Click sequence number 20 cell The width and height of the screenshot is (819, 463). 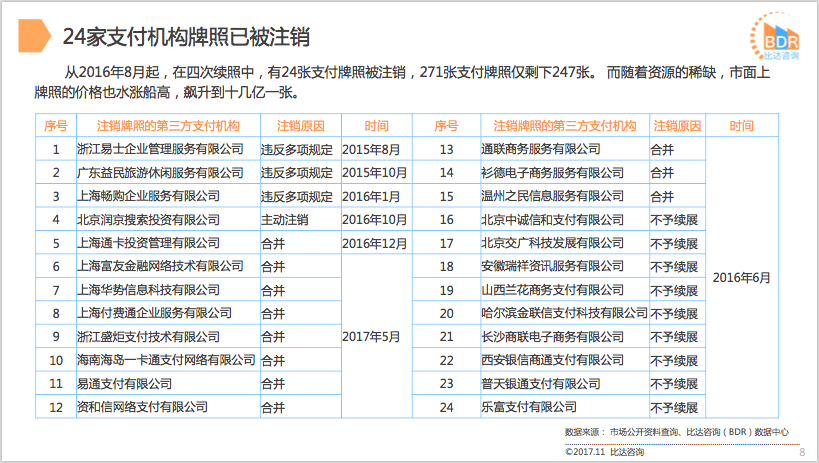[447, 313]
